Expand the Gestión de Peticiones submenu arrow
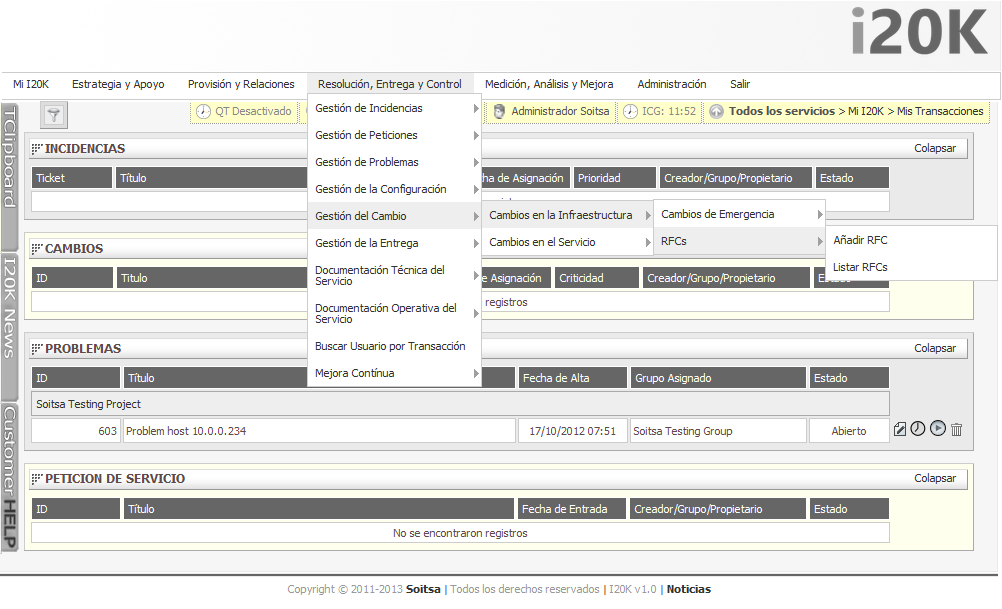The image size is (1002, 609). pos(474,135)
